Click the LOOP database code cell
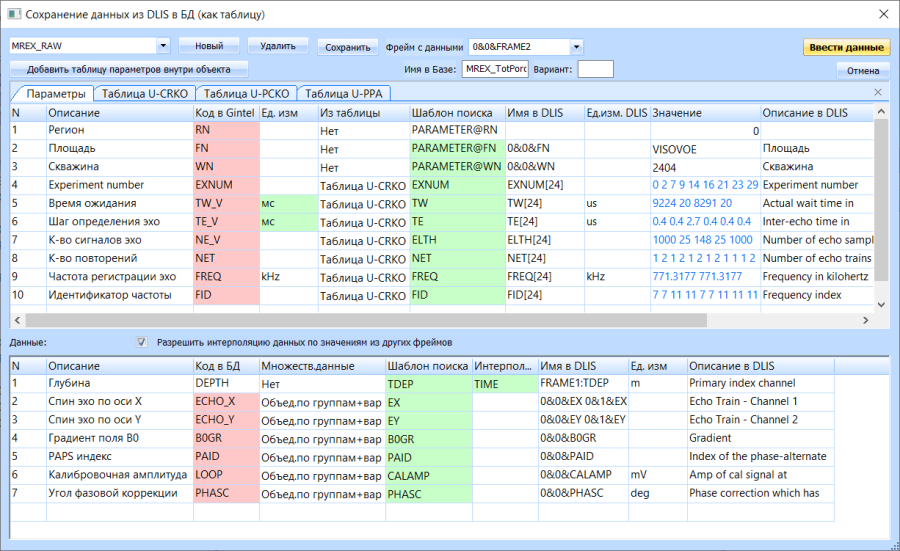 [x=227, y=475]
